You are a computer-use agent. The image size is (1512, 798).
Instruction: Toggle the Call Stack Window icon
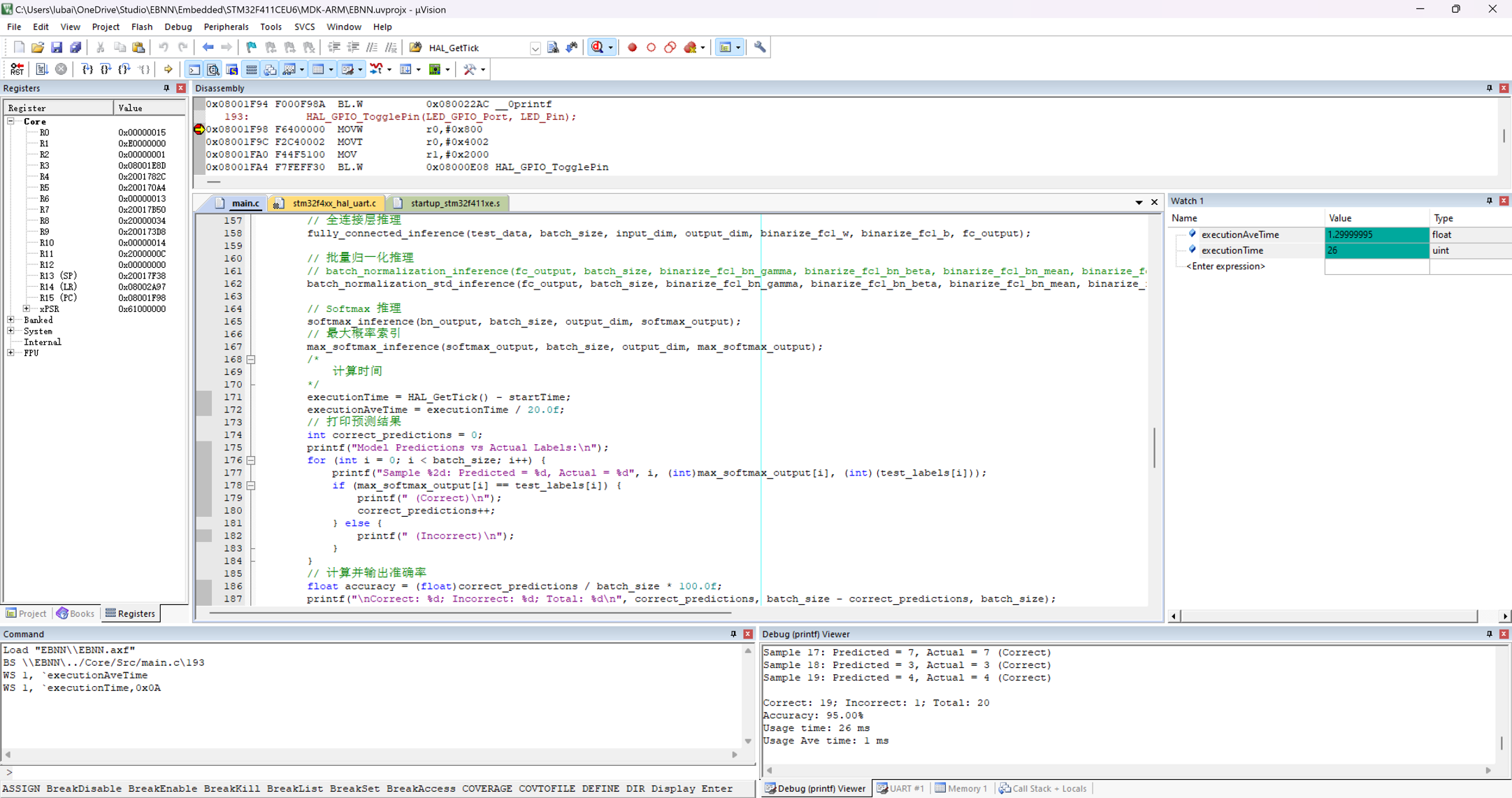tap(270, 69)
